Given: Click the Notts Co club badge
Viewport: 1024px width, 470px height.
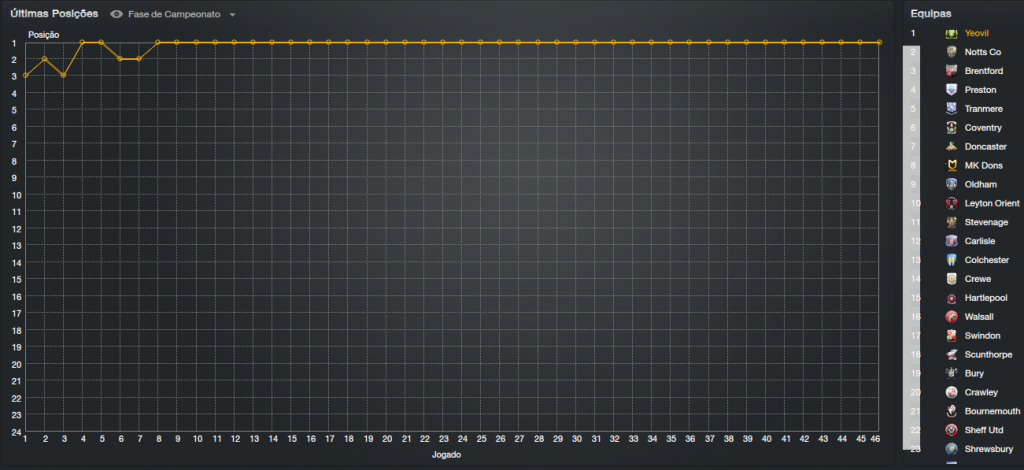Looking at the screenshot, I should coord(951,52).
